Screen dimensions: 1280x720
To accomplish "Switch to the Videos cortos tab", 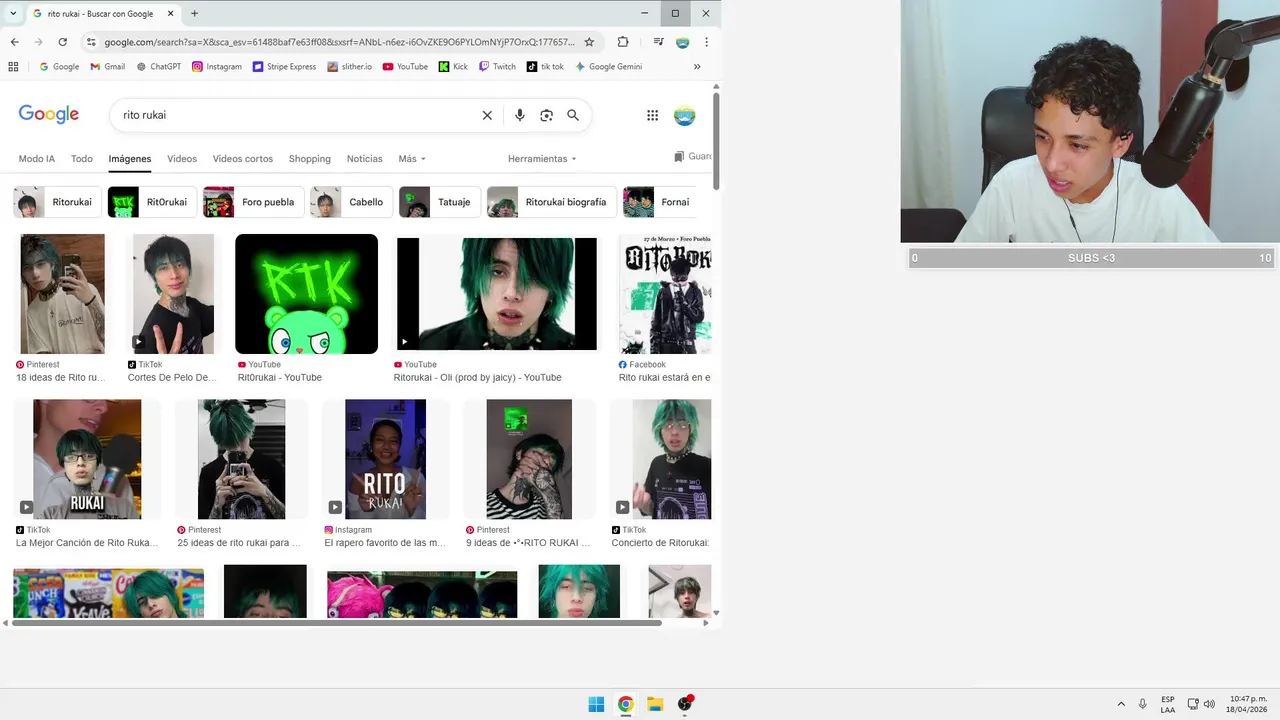I will pos(243,159).
